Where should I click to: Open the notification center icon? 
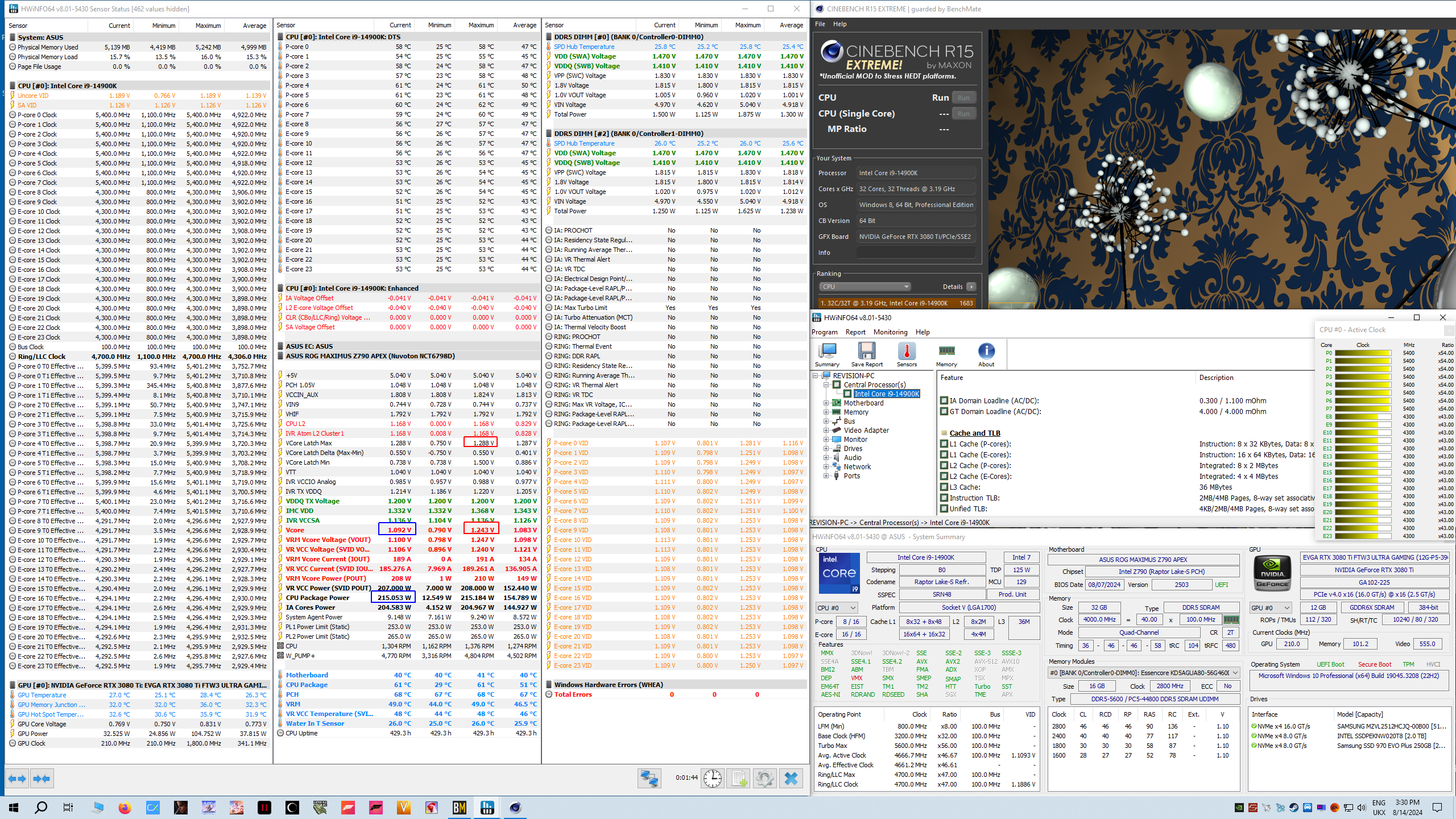tap(1437, 808)
